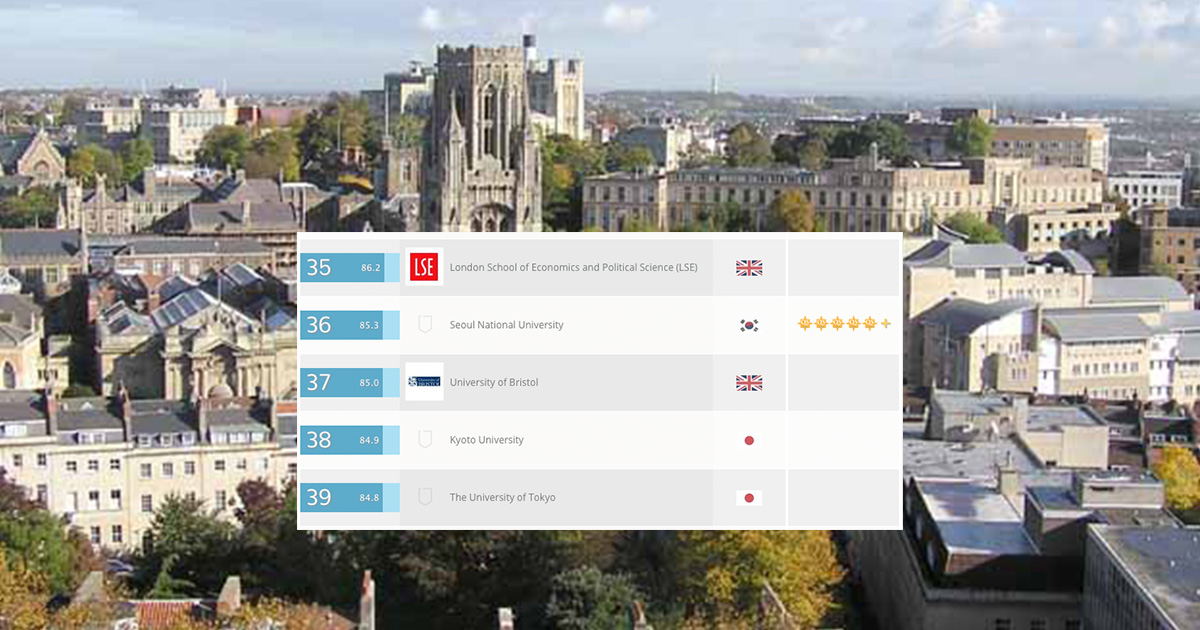Click the shield placeholder icon for University of Tokyo
Screen dimensions: 1200x630
[x=425, y=497]
